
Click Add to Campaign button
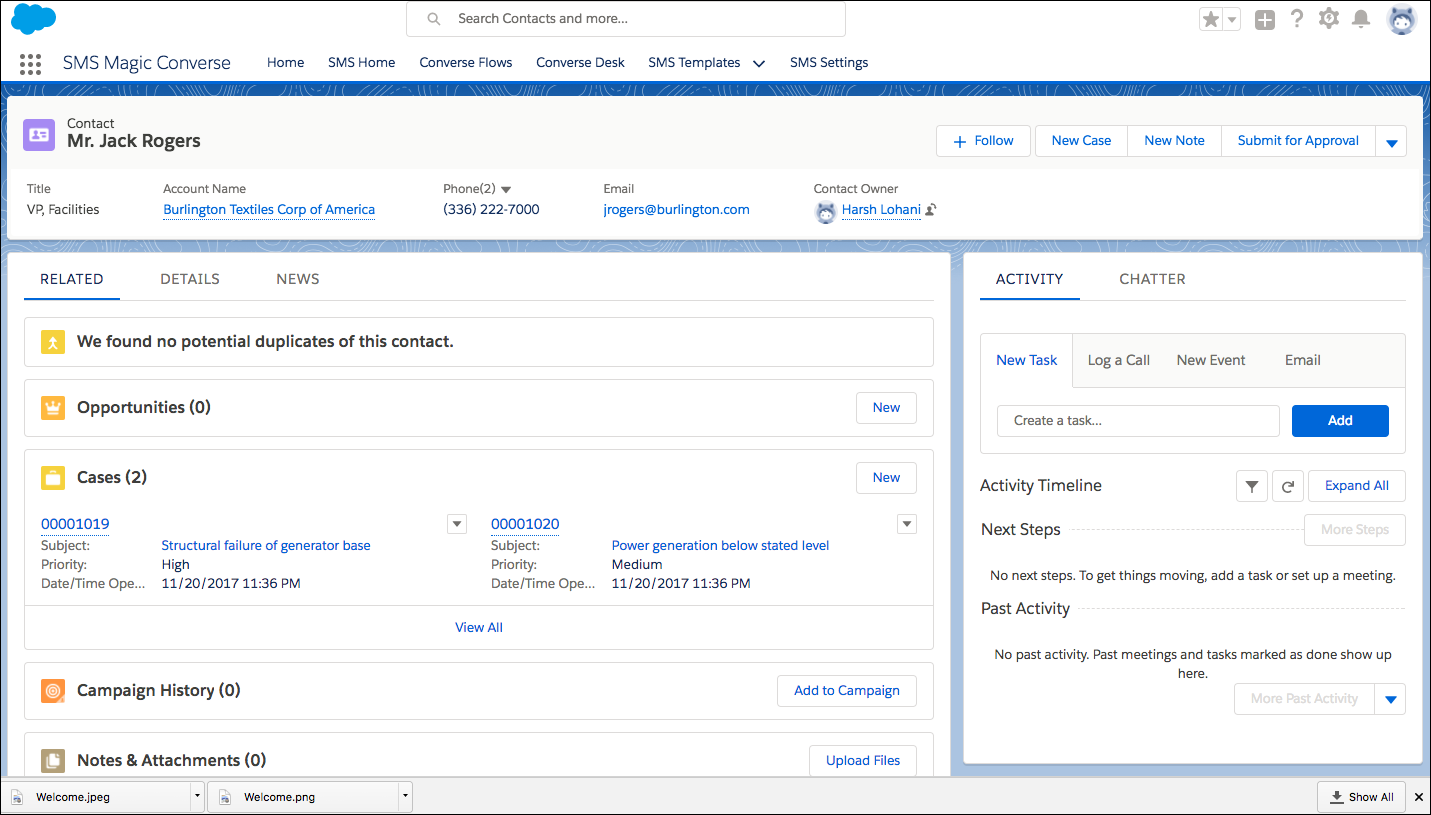click(x=847, y=691)
